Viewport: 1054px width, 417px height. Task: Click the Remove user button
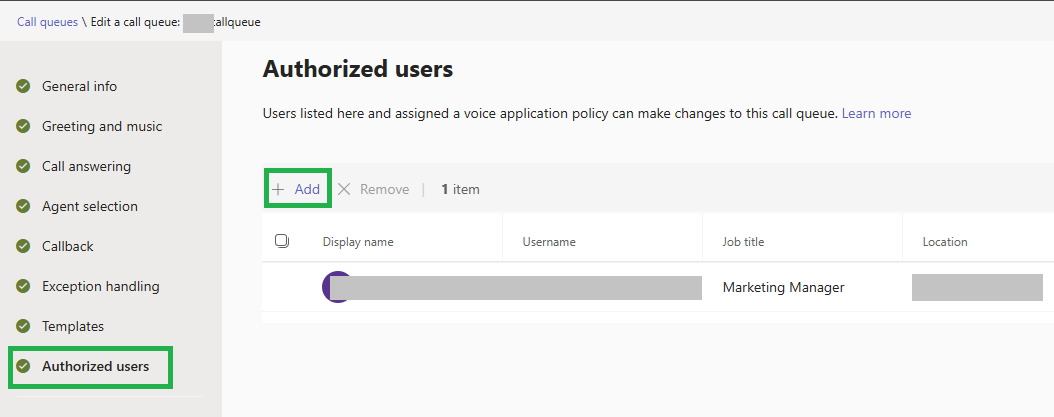pyautogui.click(x=373, y=190)
